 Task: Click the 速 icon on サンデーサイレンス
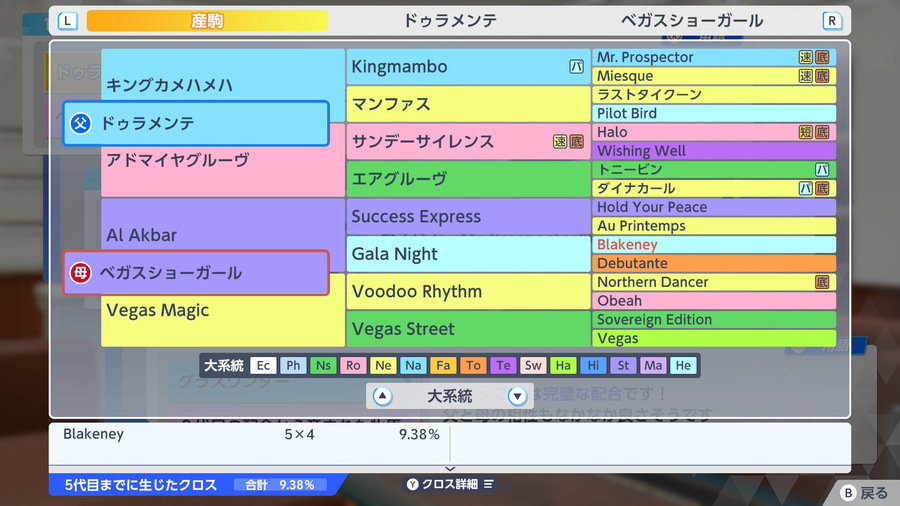coord(560,142)
